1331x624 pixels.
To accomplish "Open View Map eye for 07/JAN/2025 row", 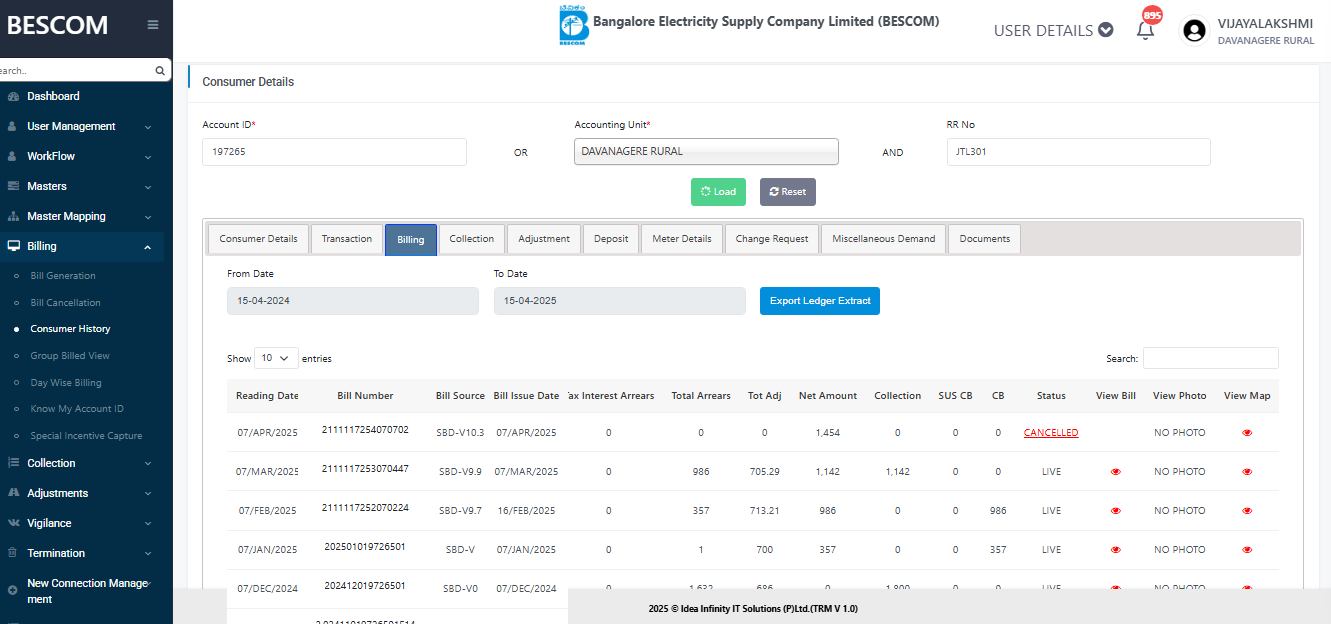I will 1247,550.
